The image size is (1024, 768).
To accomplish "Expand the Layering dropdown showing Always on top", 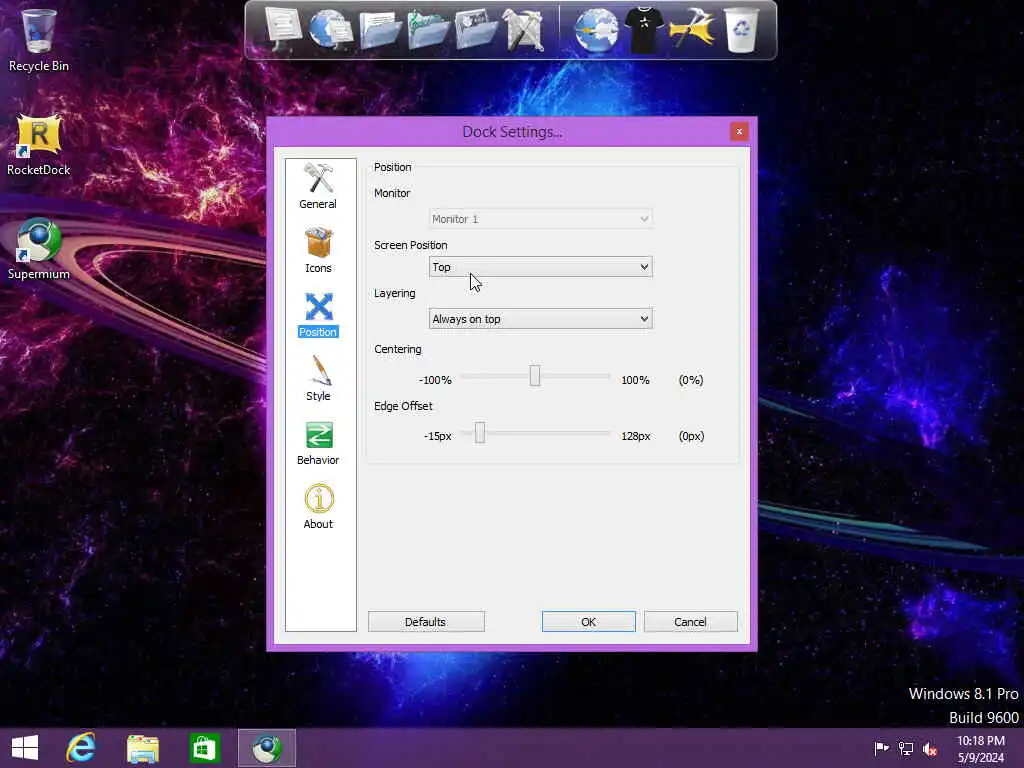I will click(540, 319).
